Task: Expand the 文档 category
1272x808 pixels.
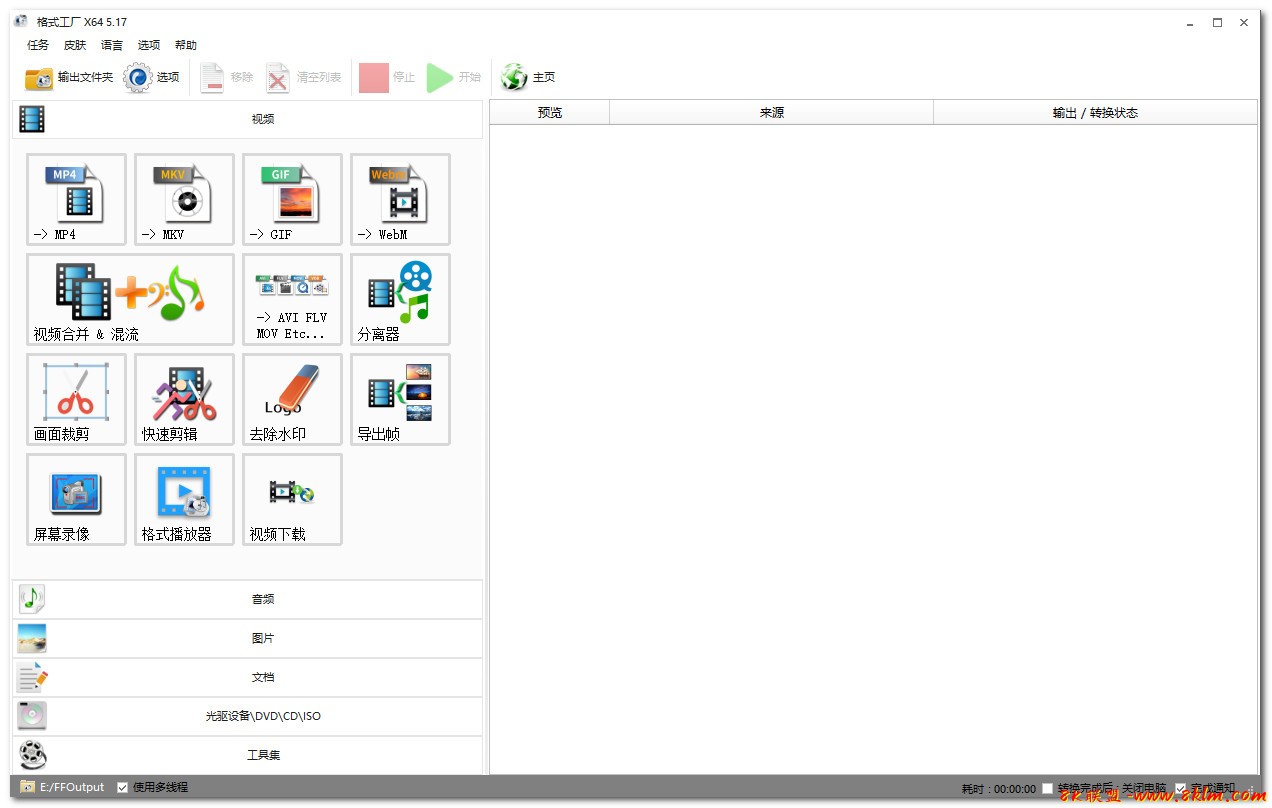Action: coord(247,677)
